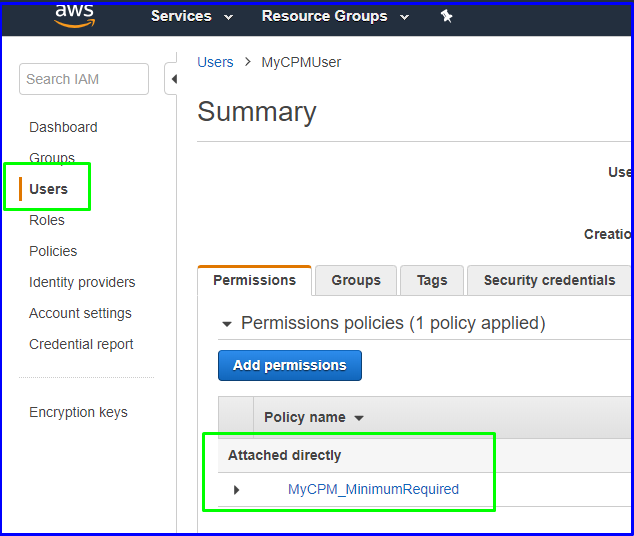Screen dimensions: 634x536
Task: Open the Security credentials tab
Action: pos(549,281)
